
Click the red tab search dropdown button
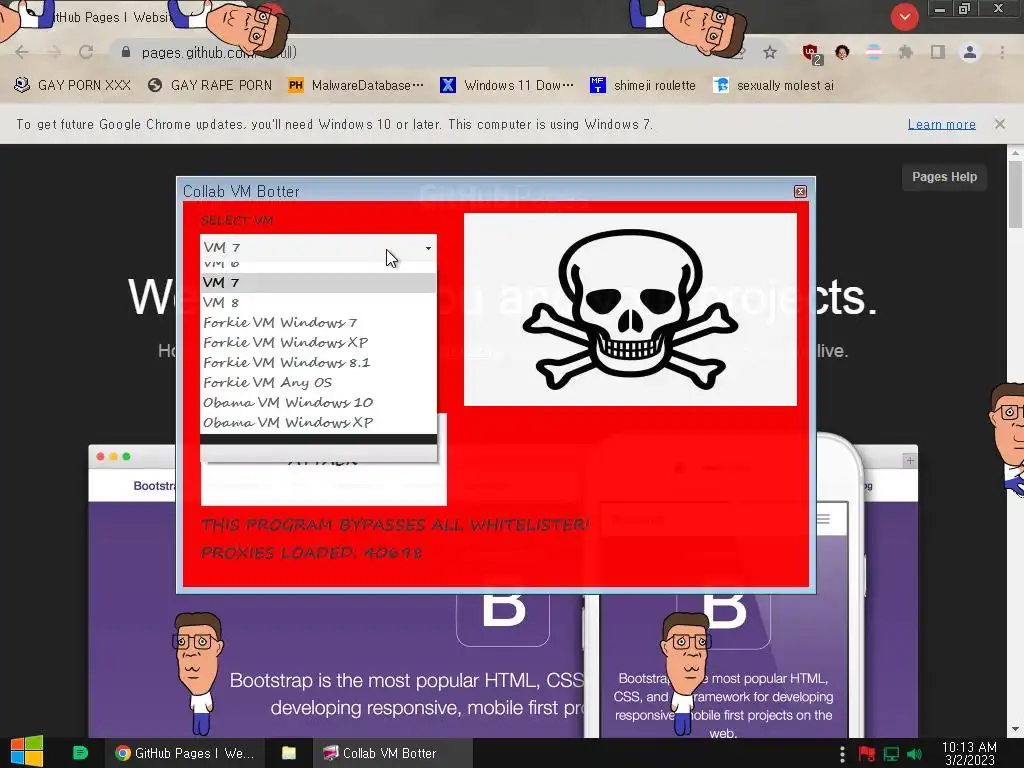click(x=904, y=17)
